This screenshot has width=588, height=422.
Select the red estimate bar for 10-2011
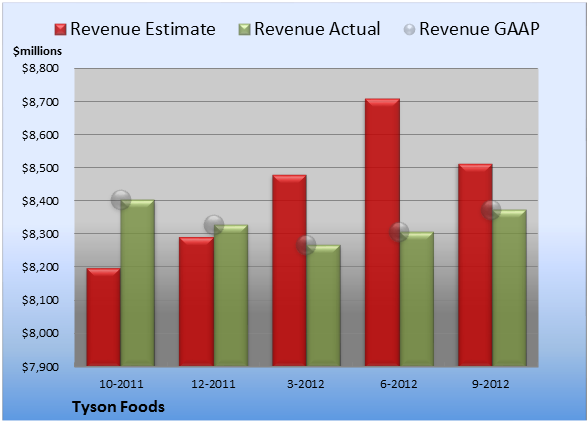(104, 317)
